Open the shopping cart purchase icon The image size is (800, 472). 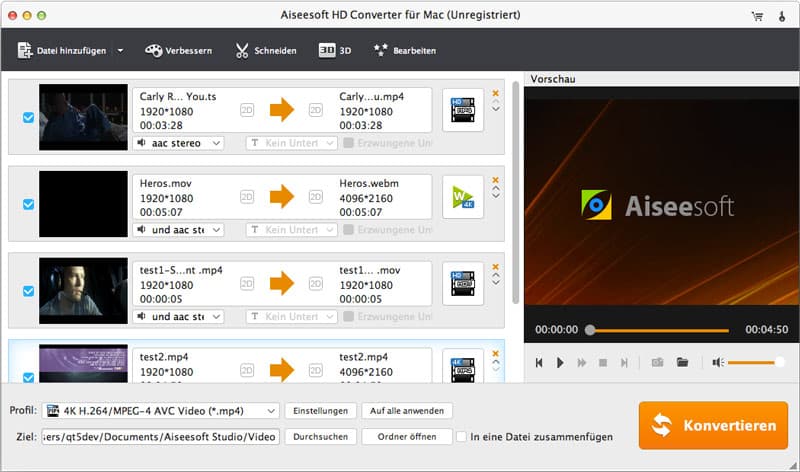coord(758,16)
